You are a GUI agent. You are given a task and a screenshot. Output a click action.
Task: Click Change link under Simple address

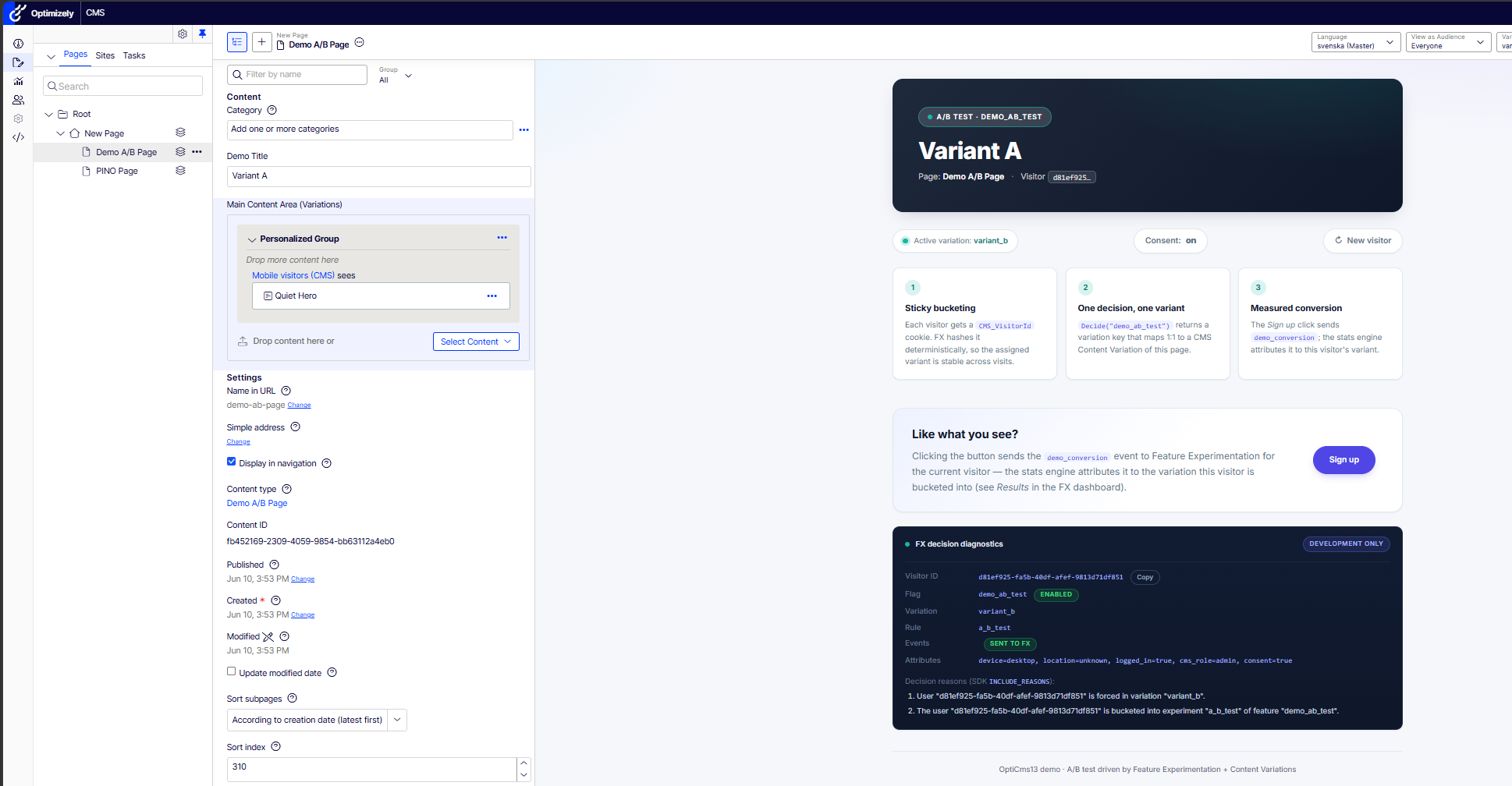[239, 442]
